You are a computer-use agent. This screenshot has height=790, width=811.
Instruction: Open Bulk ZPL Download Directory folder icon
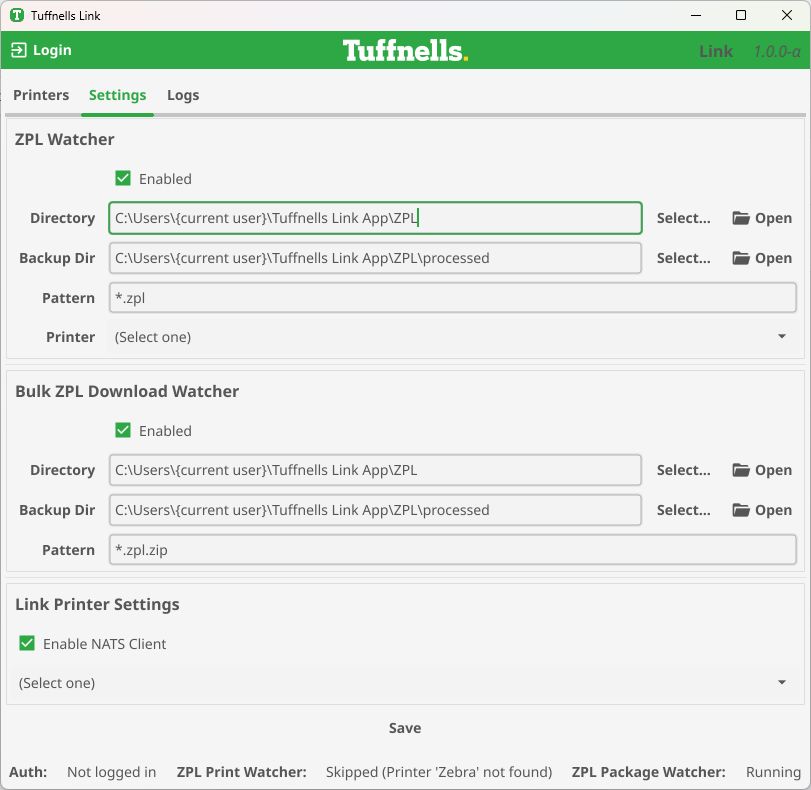tap(741, 470)
